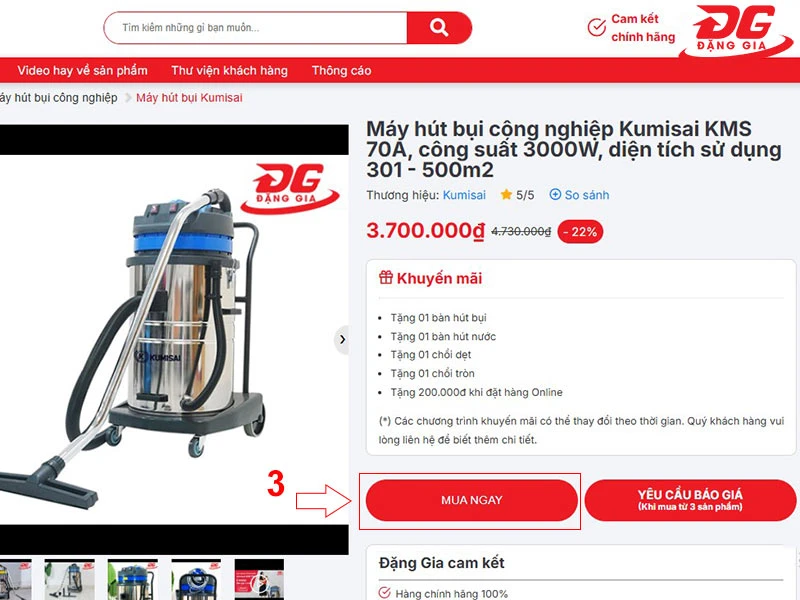Click the MUA NGAY button
Image resolution: width=800 pixels, height=600 pixels.
(471, 501)
